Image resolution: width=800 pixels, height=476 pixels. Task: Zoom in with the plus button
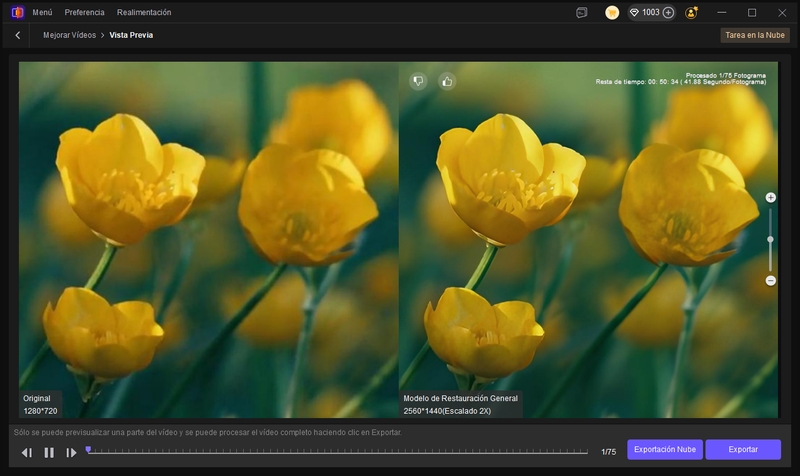770,198
